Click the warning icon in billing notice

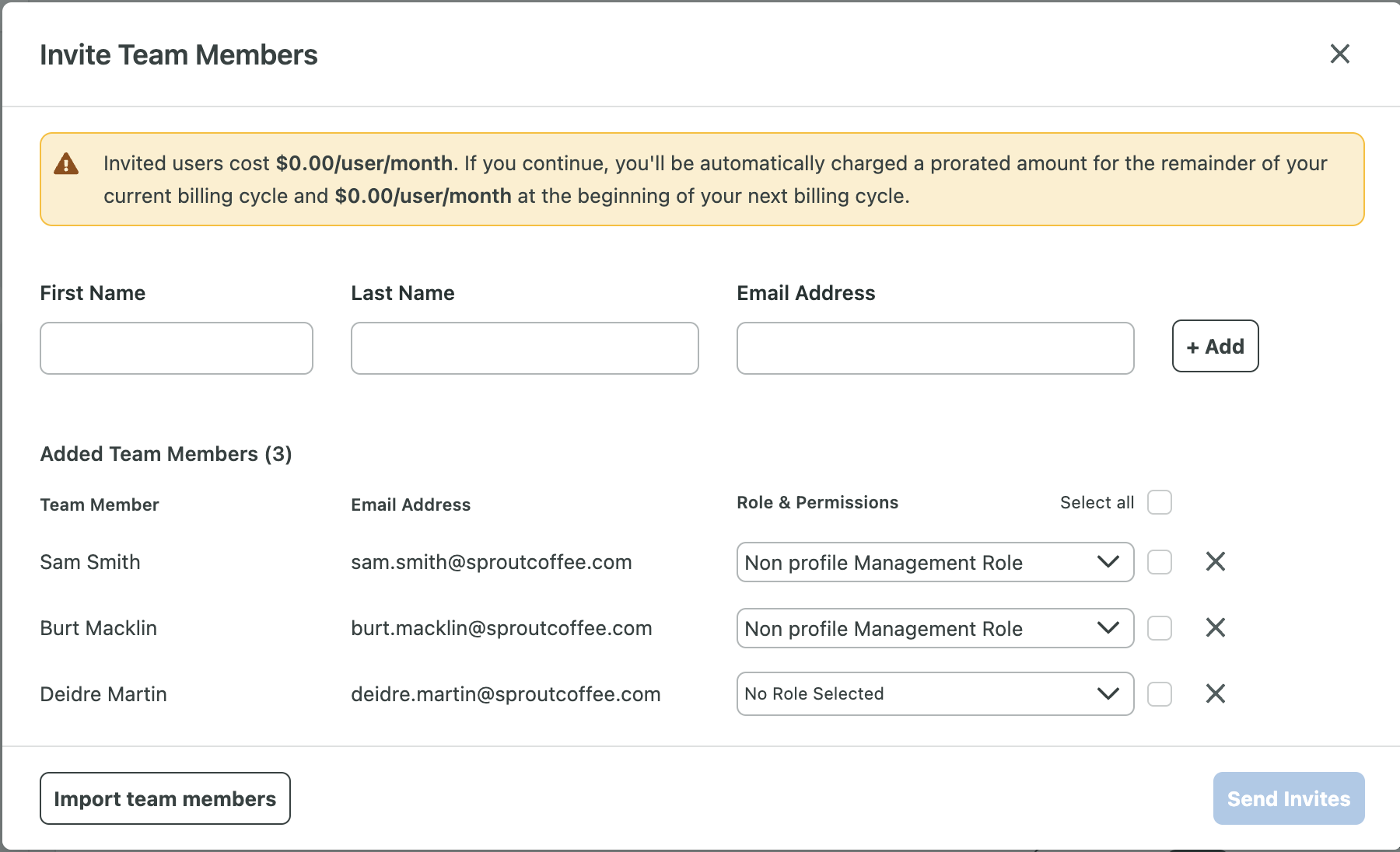point(66,164)
